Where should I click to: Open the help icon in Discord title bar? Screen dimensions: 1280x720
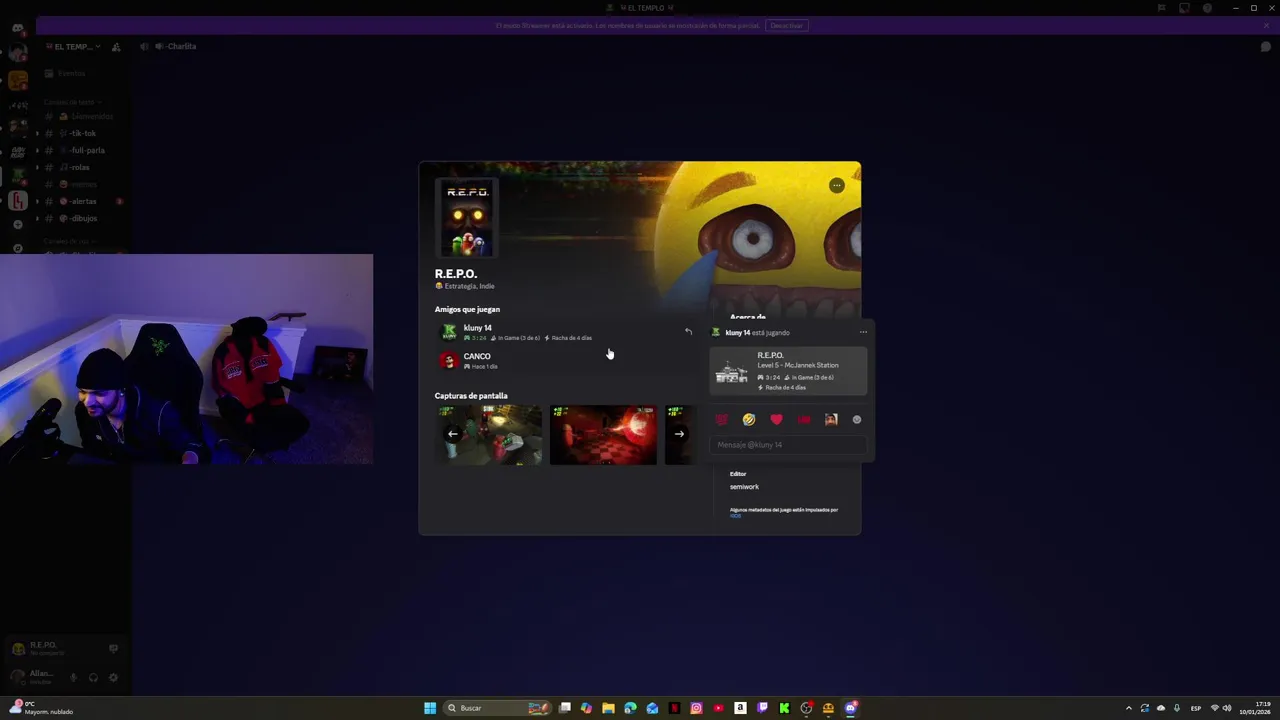[1207, 8]
